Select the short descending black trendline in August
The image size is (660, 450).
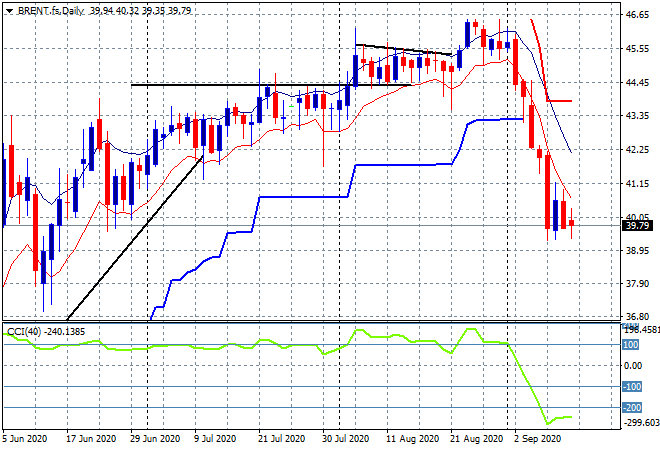[403, 50]
